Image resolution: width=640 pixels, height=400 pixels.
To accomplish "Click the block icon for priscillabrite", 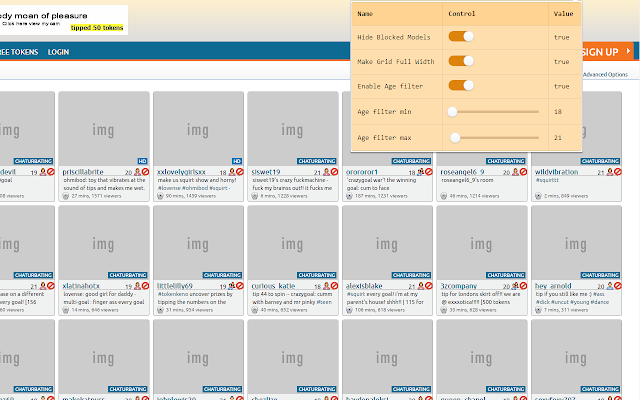I will 145,172.
